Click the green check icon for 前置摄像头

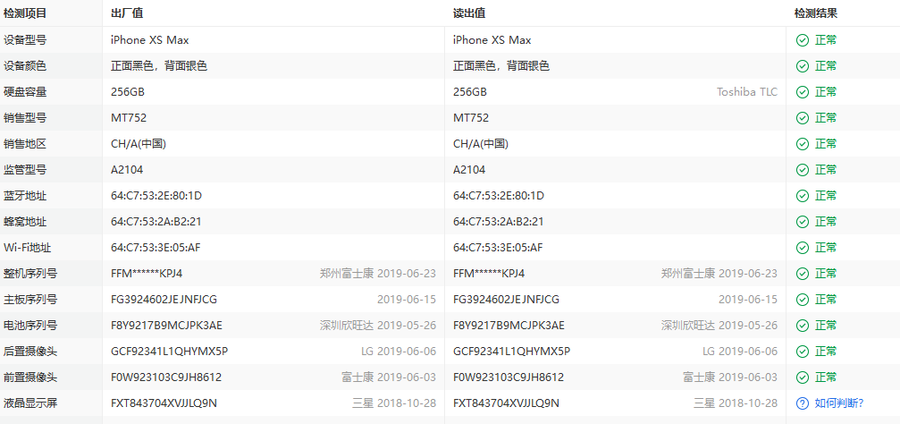pos(802,378)
